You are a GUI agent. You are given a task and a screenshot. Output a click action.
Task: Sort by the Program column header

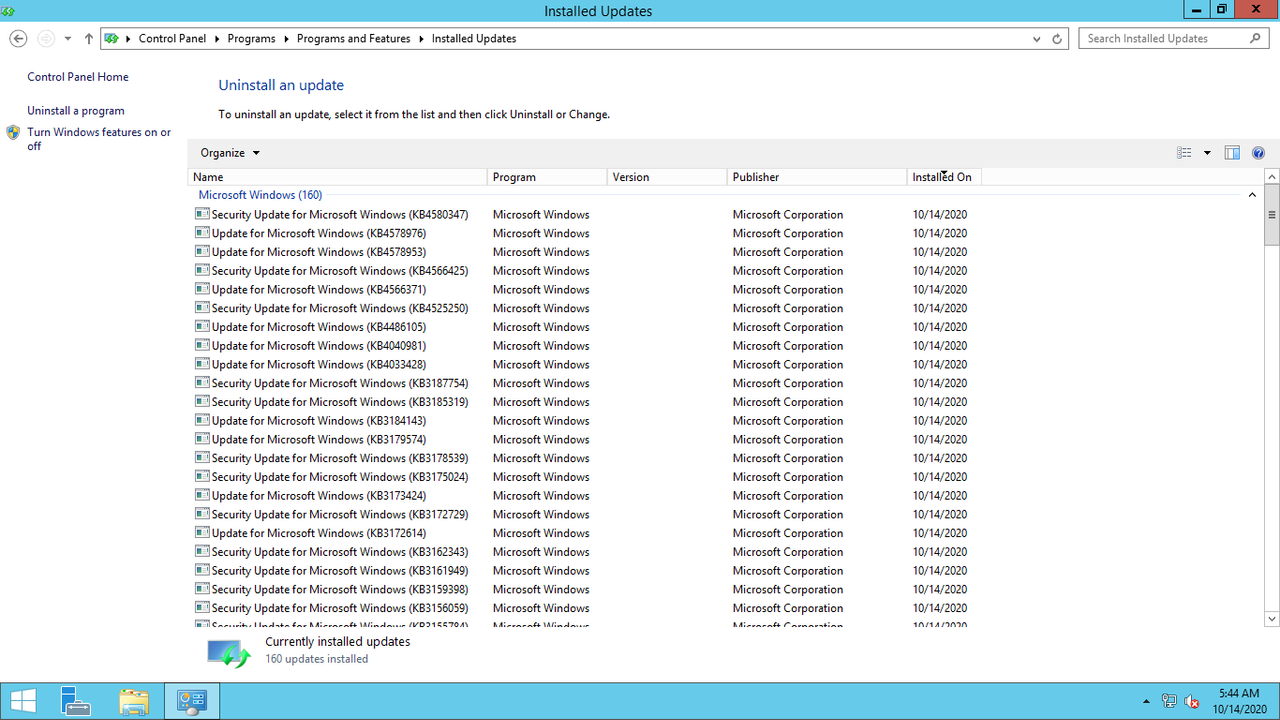click(547, 177)
